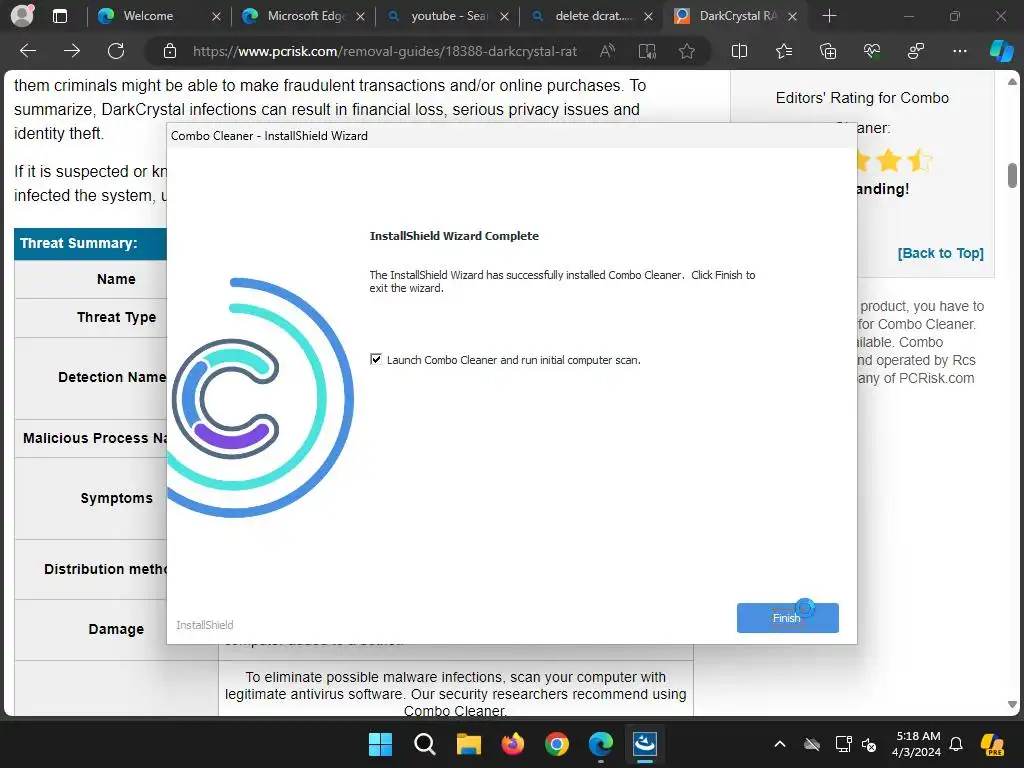Open the Windows Start menu
The width and height of the screenshot is (1024, 768).
pyautogui.click(x=380, y=744)
